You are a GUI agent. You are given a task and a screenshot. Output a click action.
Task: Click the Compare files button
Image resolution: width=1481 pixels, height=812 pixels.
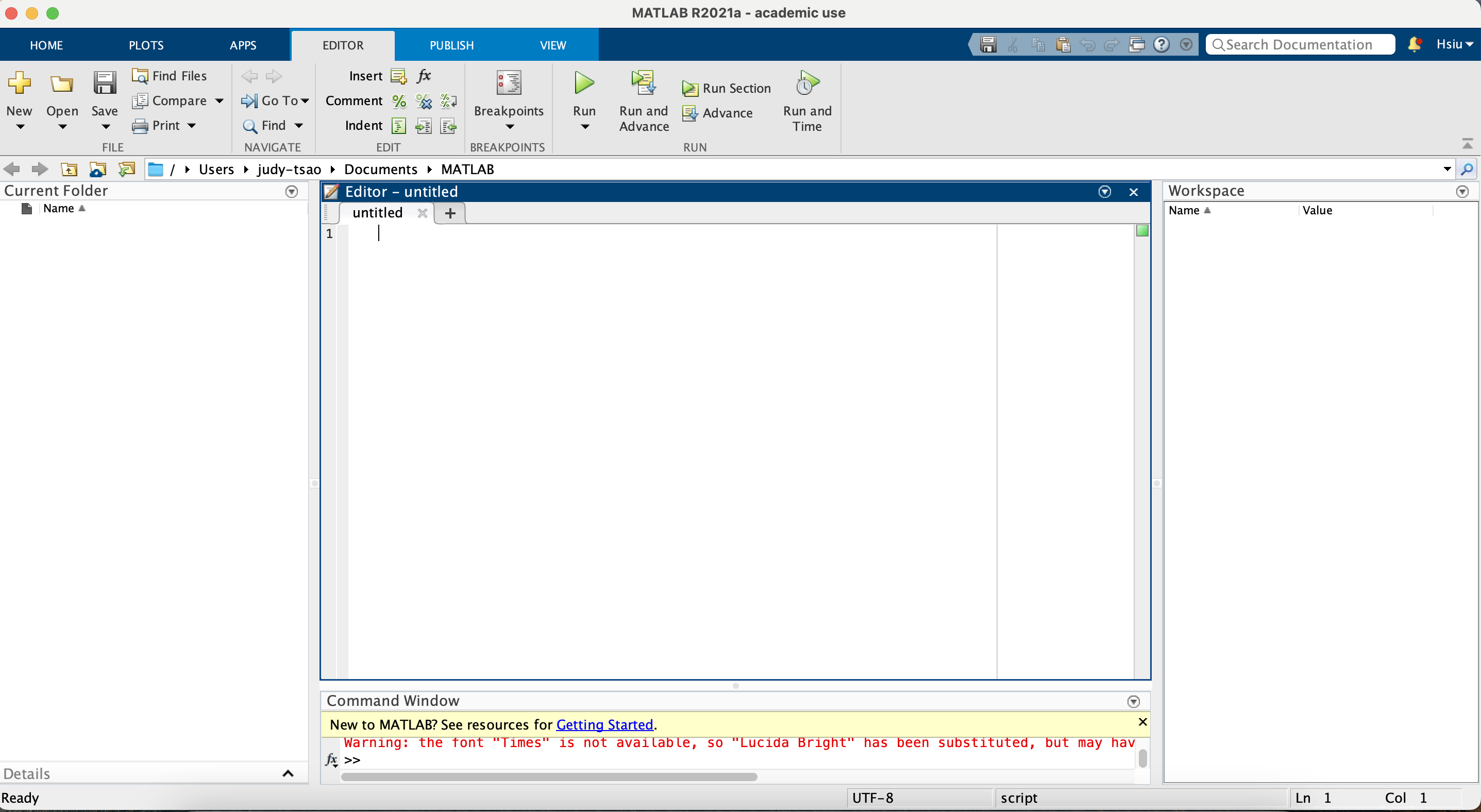(x=170, y=100)
